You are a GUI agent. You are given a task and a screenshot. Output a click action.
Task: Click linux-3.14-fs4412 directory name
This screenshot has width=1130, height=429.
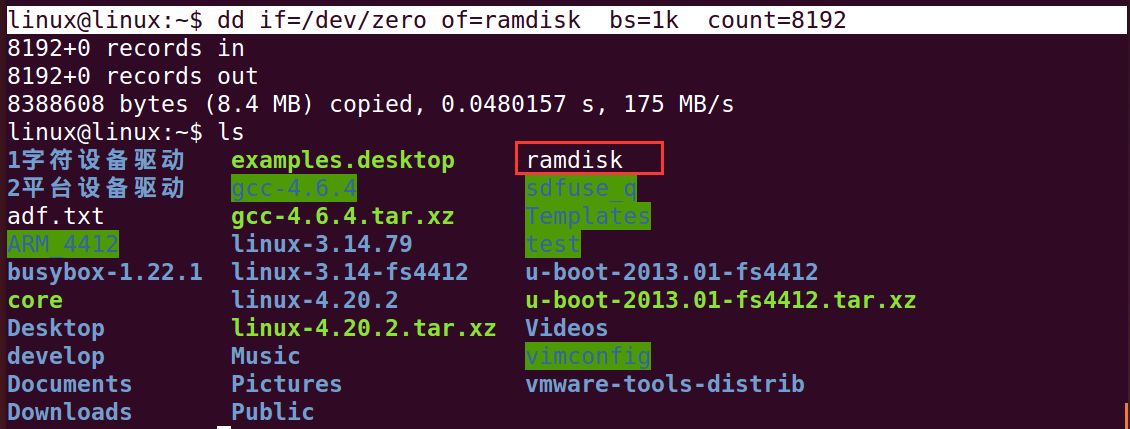(350, 272)
